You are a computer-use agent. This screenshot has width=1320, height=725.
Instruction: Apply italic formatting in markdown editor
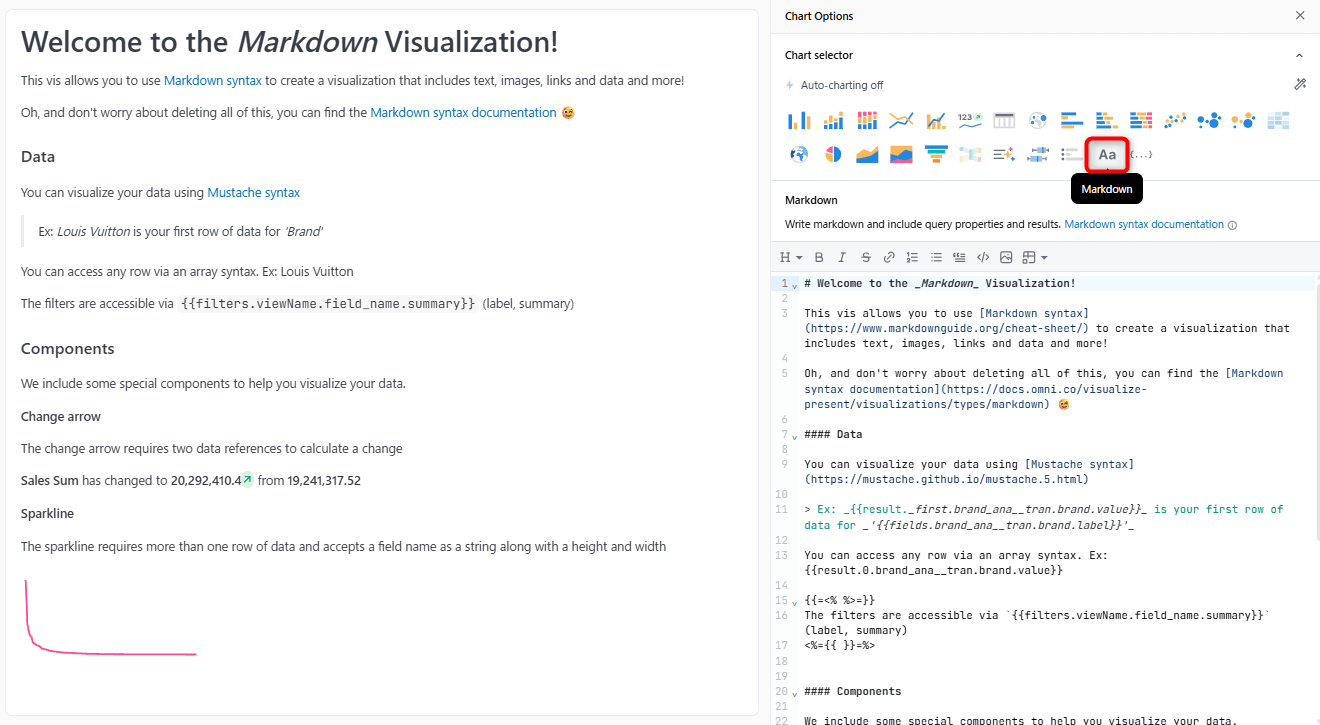click(x=842, y=257)
